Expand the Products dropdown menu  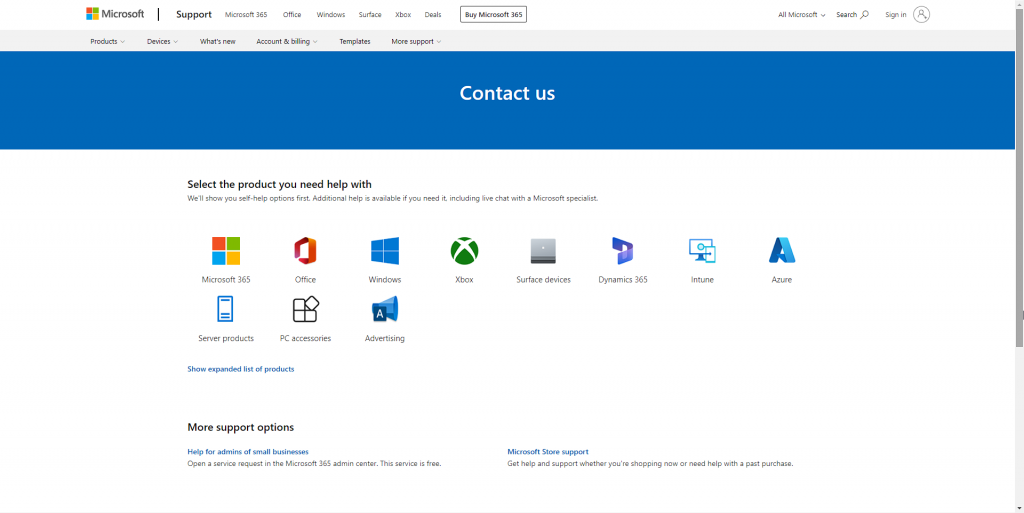pos(108,41)
